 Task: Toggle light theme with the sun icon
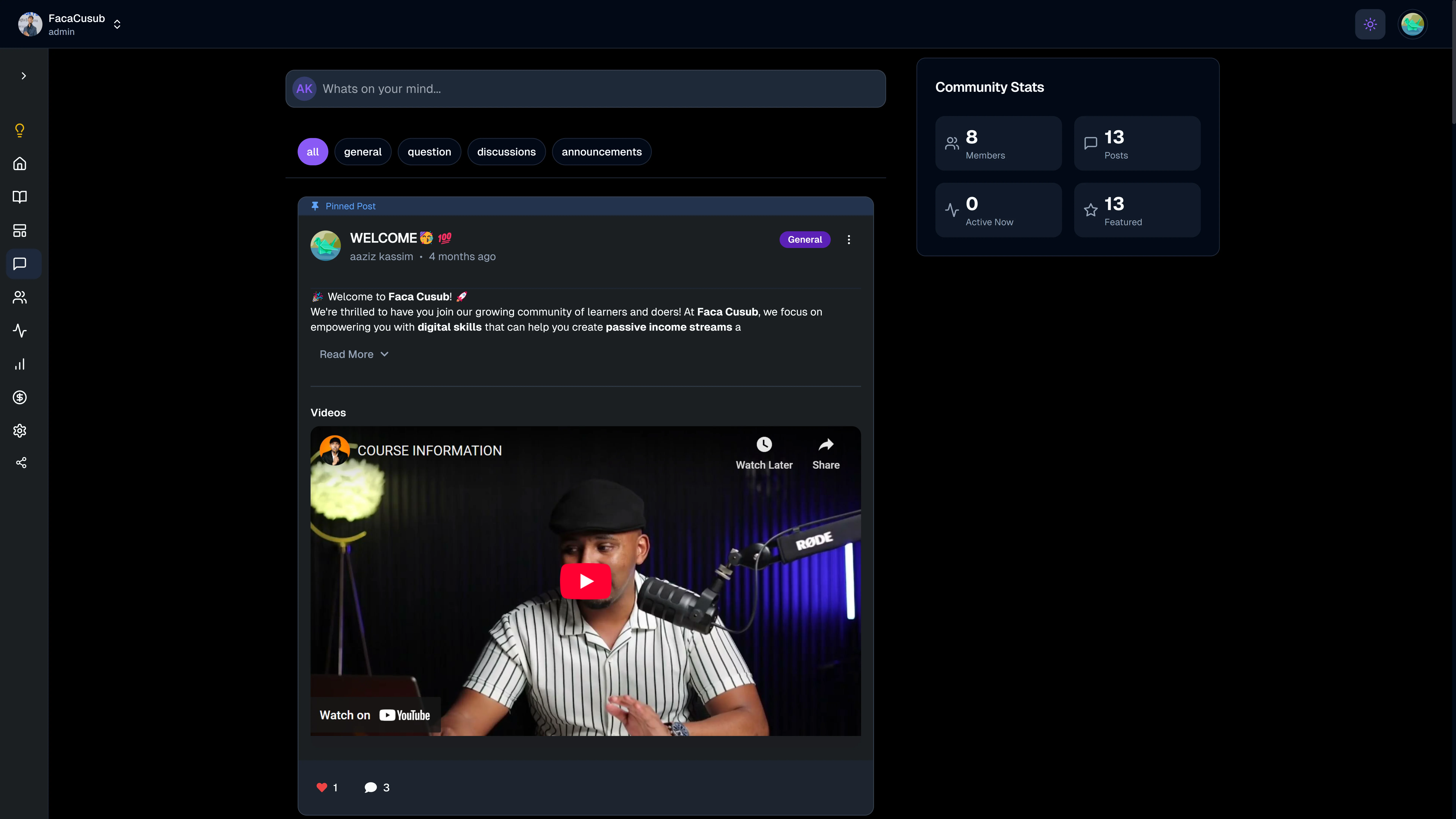coord(1370,24)
